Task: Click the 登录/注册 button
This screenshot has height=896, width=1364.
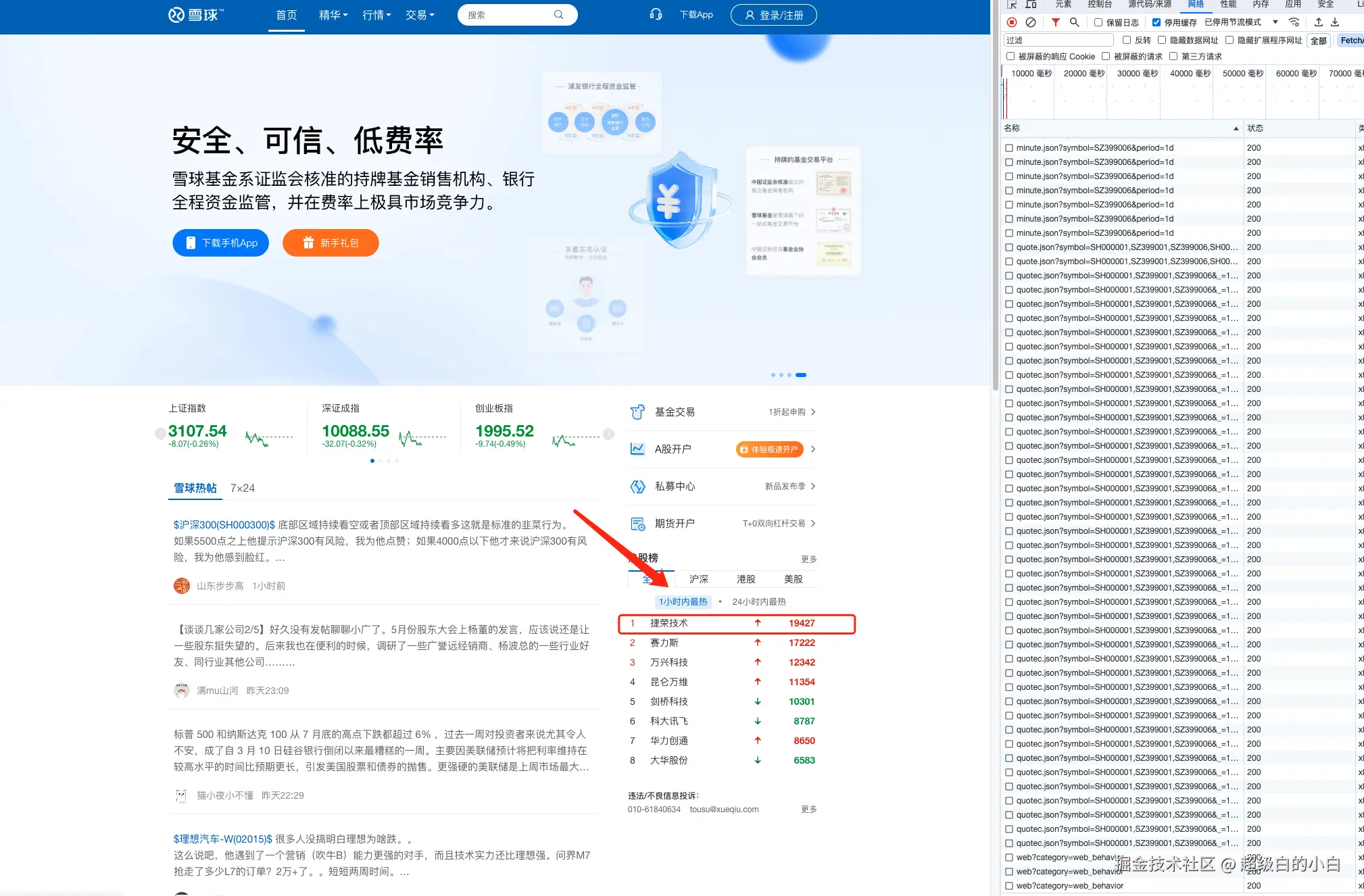Action: [x=773, y=15]
